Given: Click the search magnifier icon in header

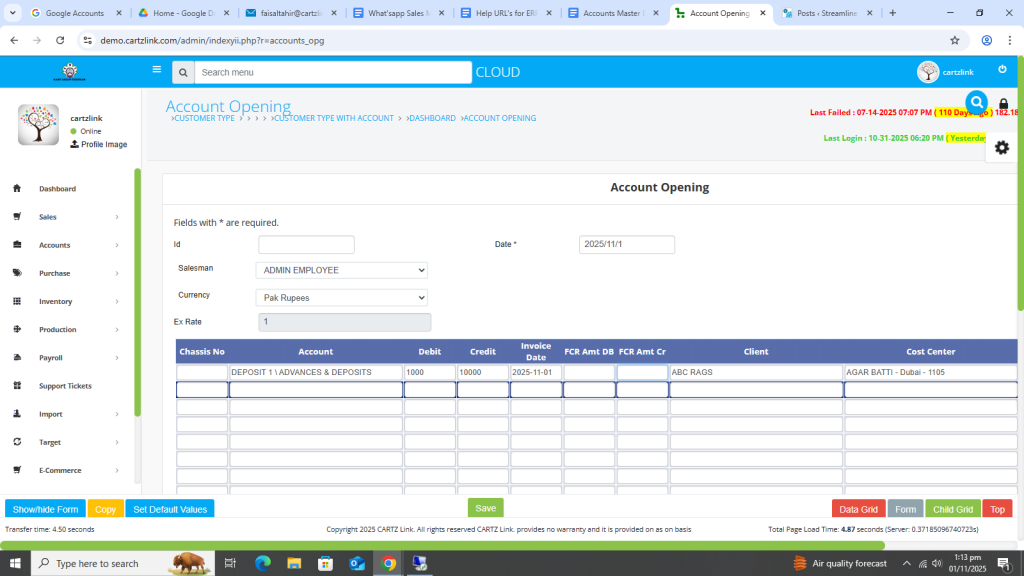Looking at the screenshot, I should pos(182,72).
